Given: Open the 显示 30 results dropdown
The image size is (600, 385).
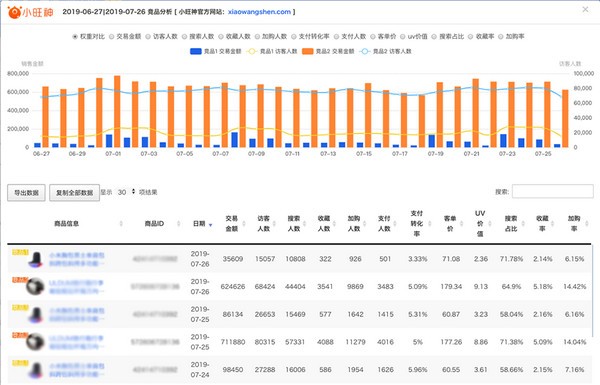Looking at the screenshot, I should pos(127,192).
